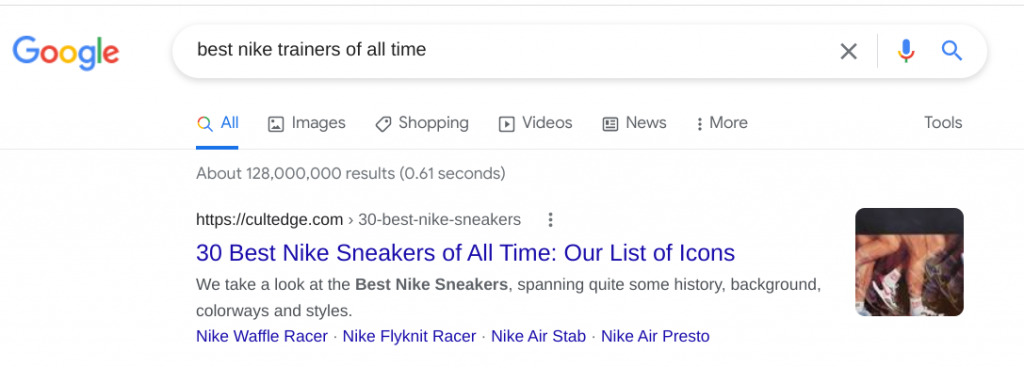Click the Google logo

tap(65, 52)
